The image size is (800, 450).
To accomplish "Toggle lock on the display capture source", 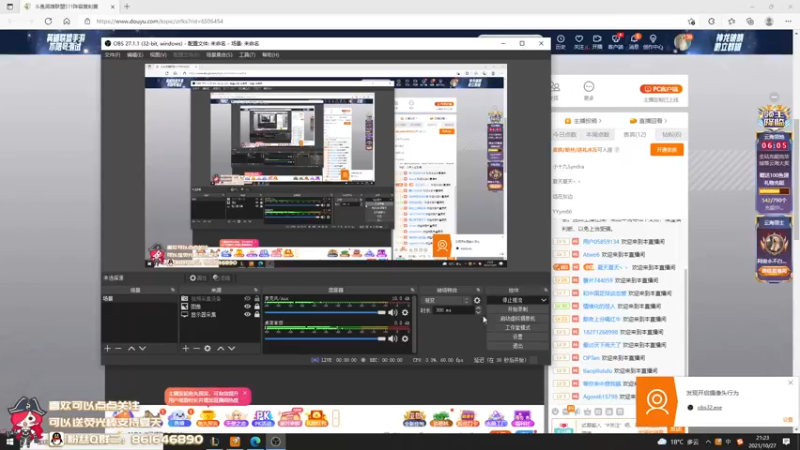I will [x=257, y=315].
